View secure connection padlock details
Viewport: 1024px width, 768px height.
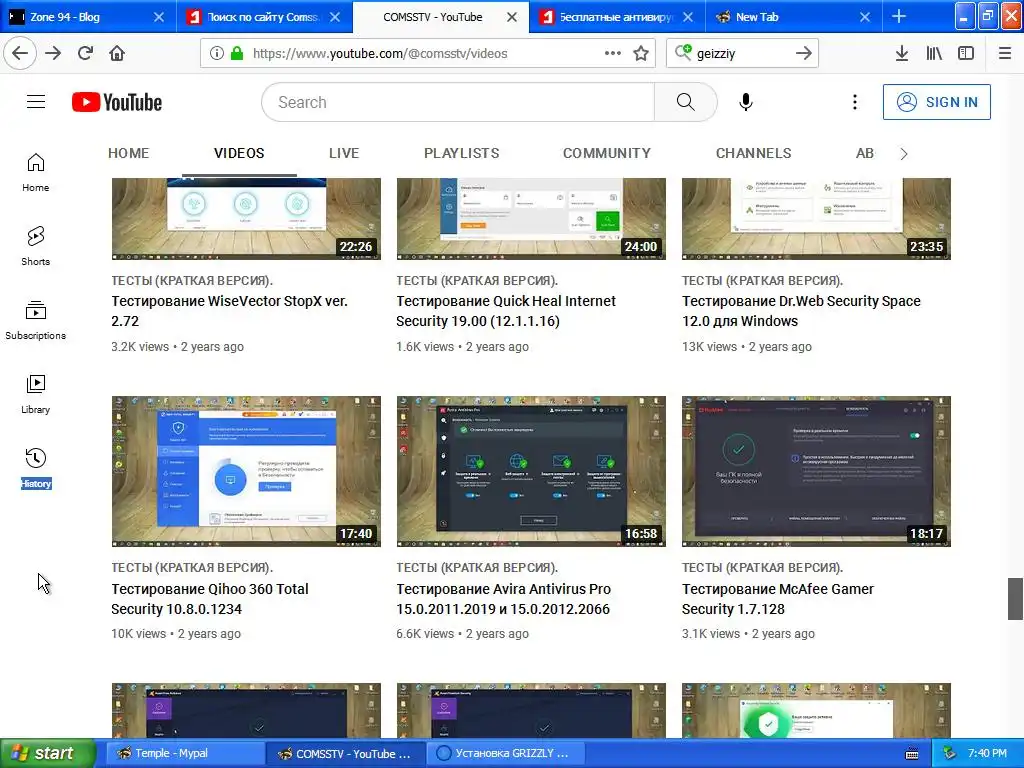237,54
